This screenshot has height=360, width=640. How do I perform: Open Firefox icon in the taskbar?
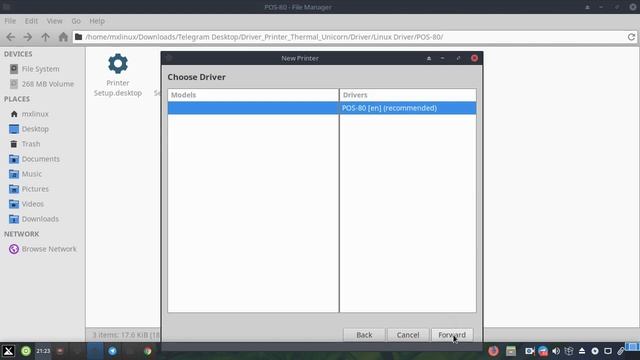click(x=493, y=351)
